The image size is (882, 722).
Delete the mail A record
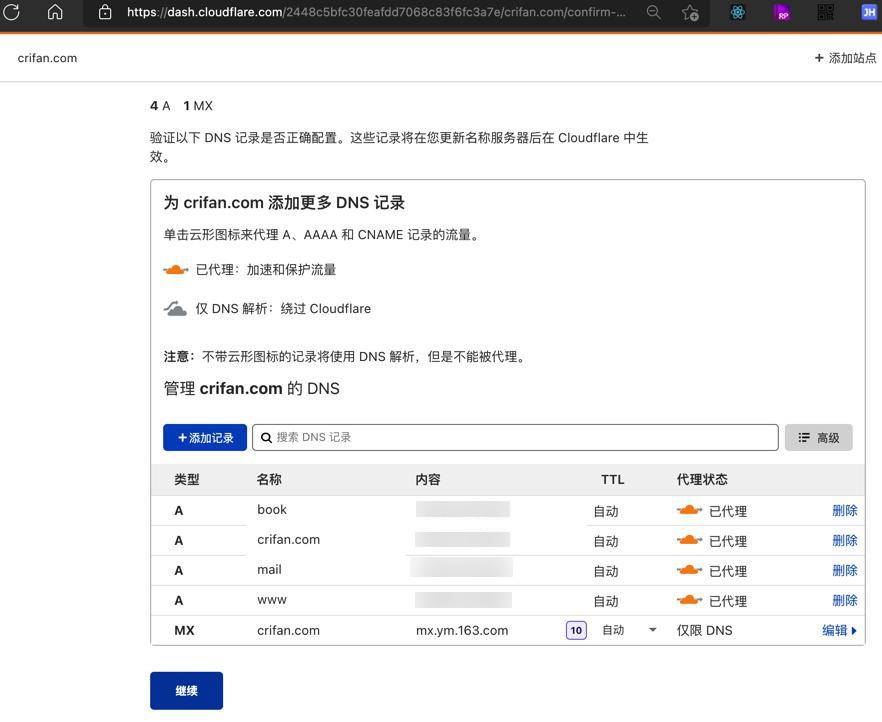pos(845,571)
